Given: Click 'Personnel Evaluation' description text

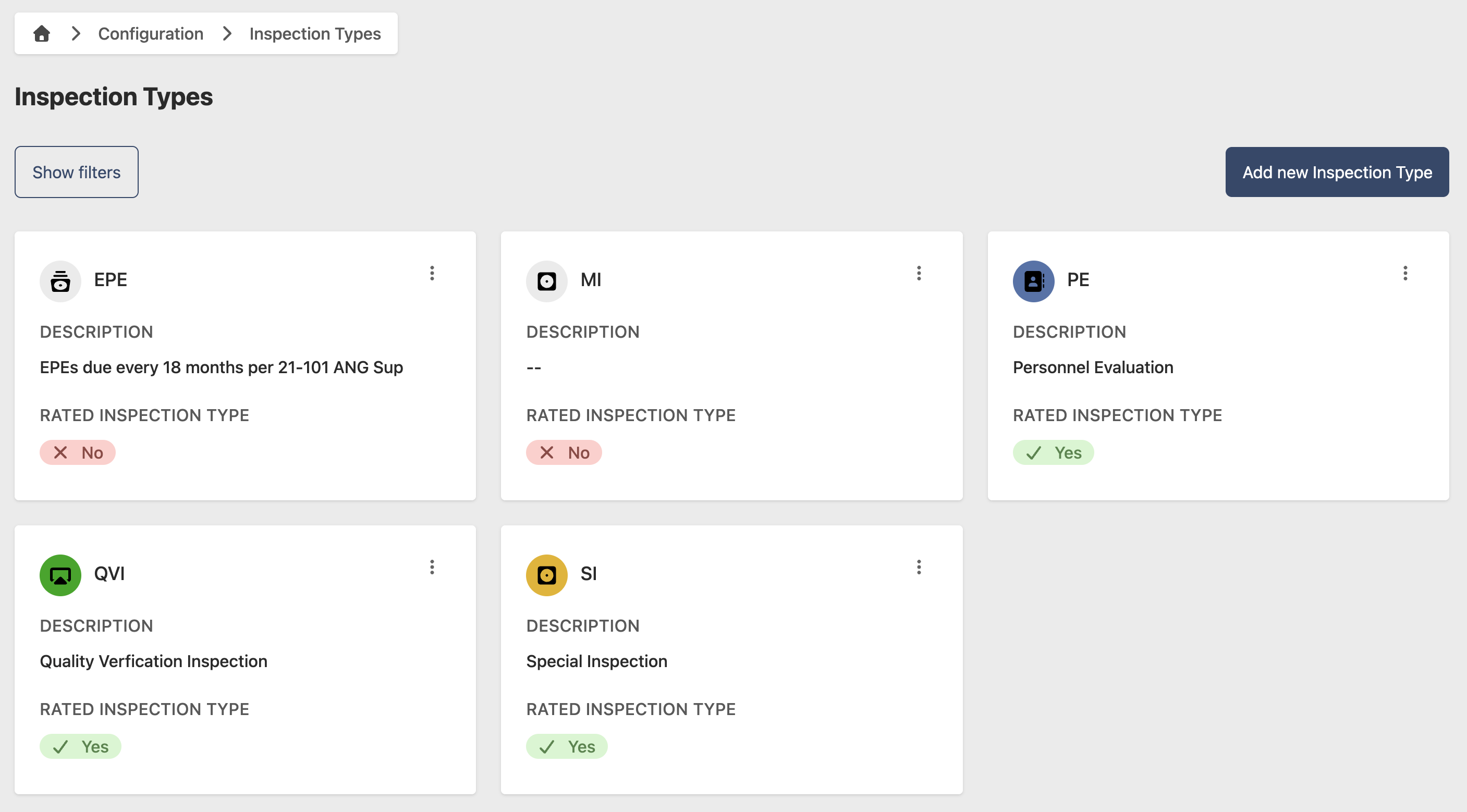Looking at the screenshot, I should coord(1093,367).
